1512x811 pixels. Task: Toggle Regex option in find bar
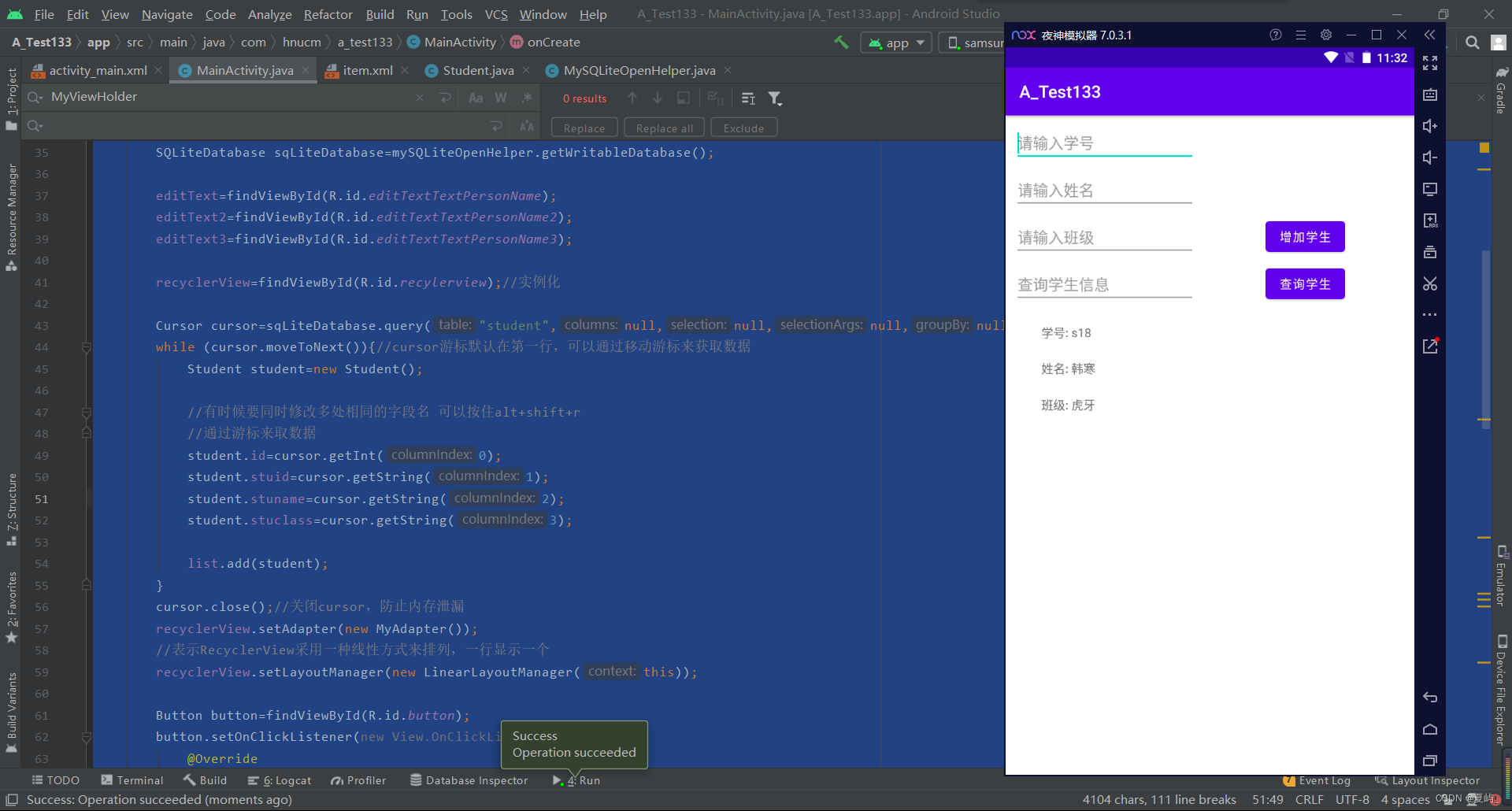click(527, 98)
